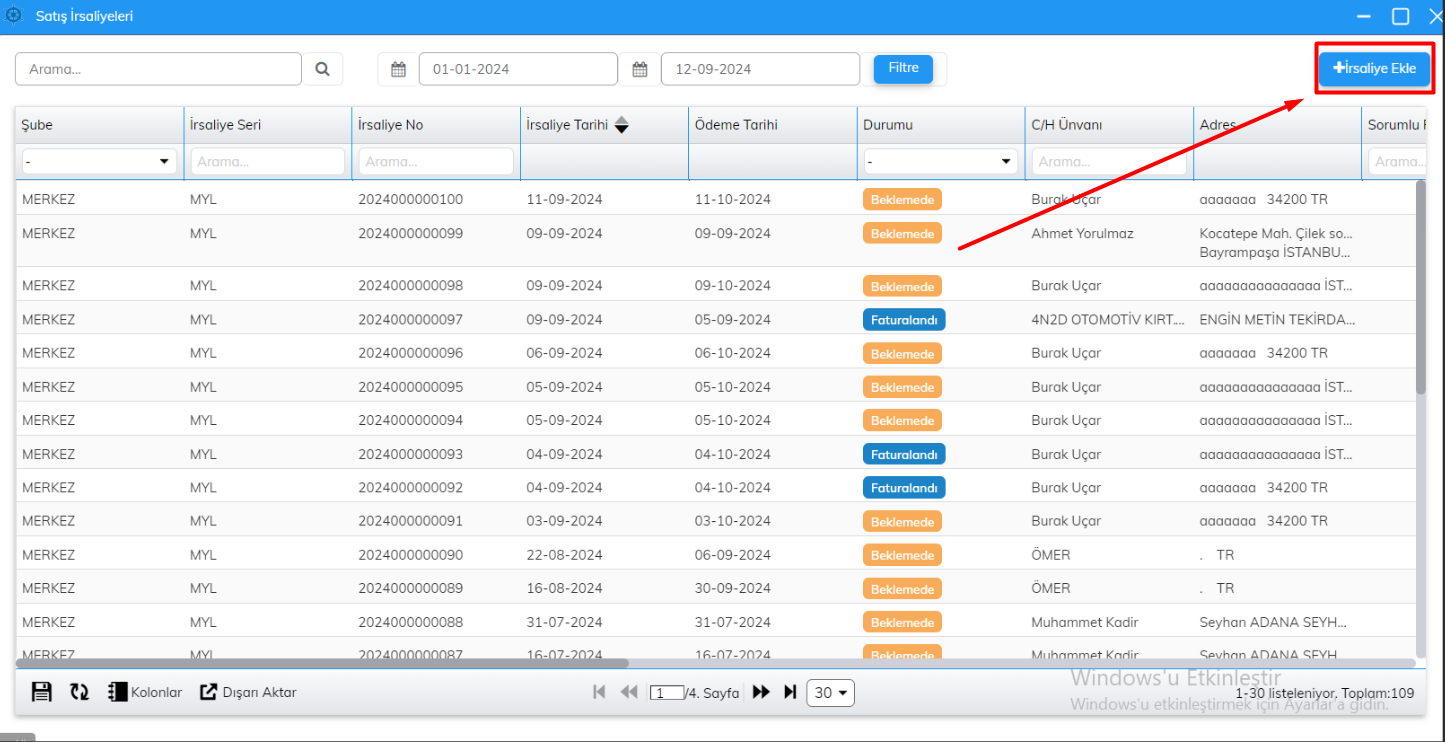Open the page size dropdown showing 30

click(830, 693)
